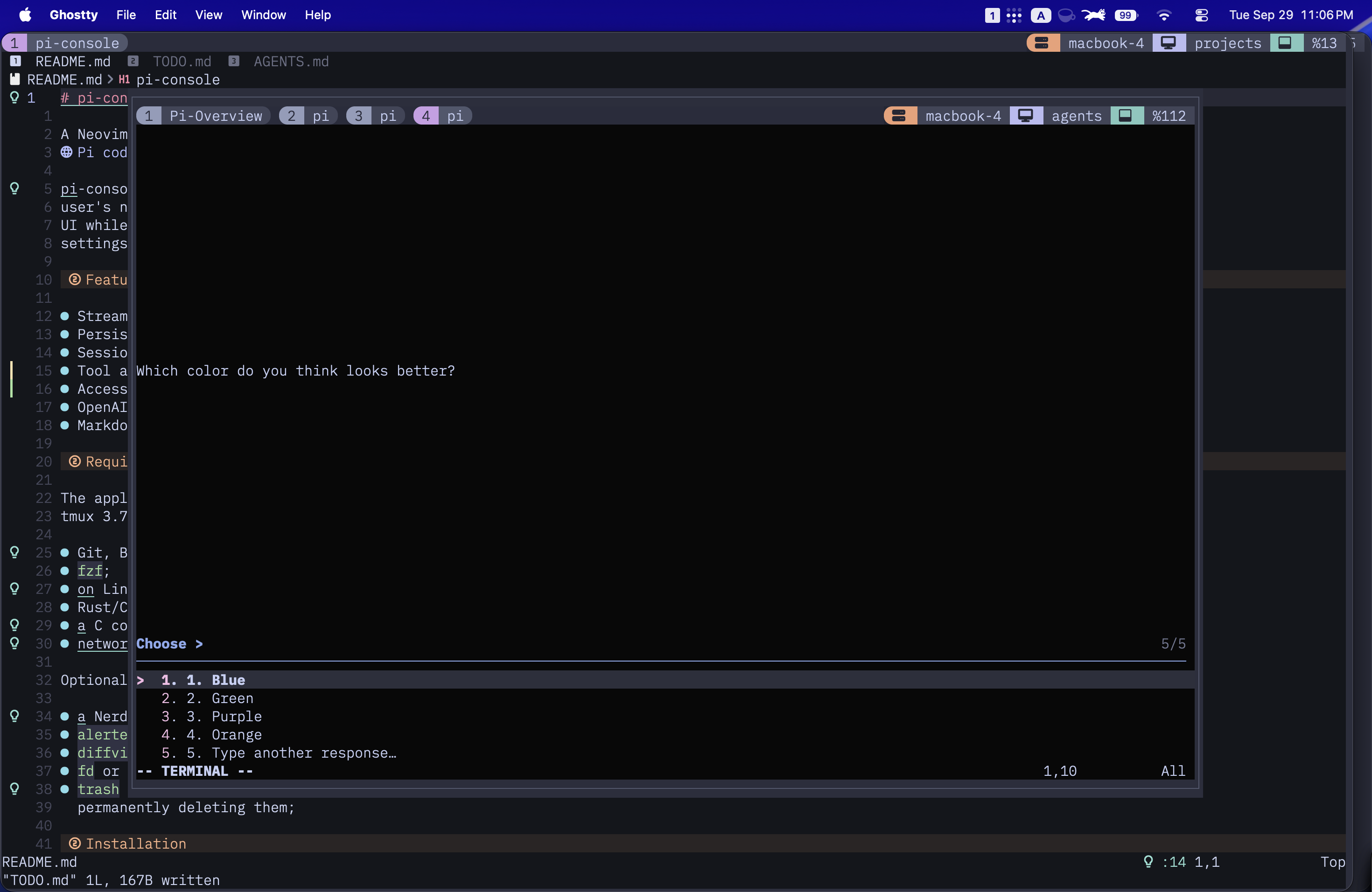The image size is (1372, 892).
Task: Click the menu bar dots grid icon
Action: pos(1014,15)
